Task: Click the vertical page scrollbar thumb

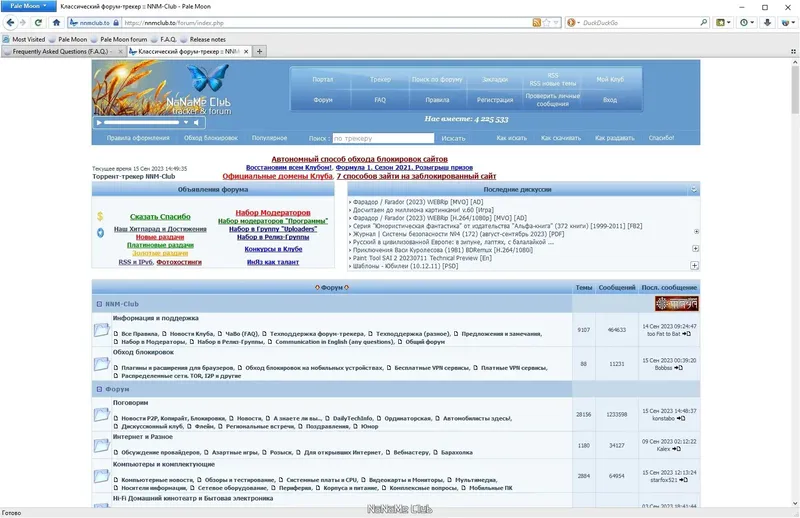Action: tap(795, 89)
